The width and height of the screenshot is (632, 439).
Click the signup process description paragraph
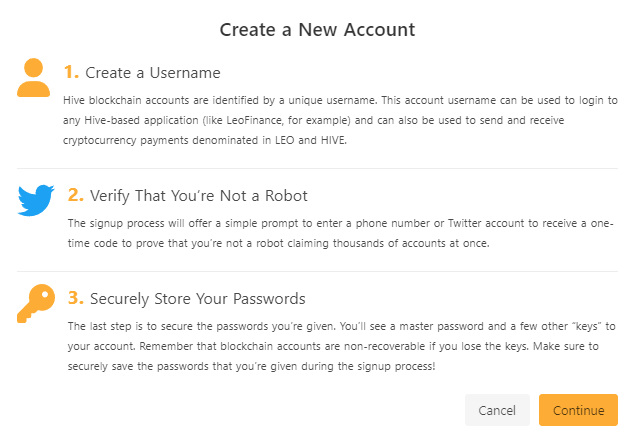[341, 233]
